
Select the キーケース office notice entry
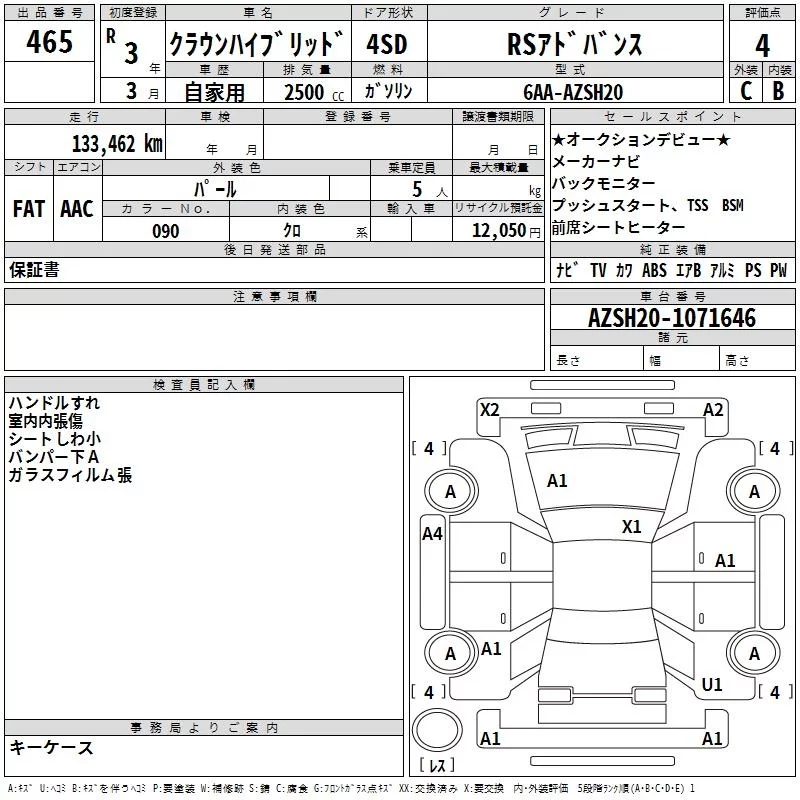click(x=51, y=747)
